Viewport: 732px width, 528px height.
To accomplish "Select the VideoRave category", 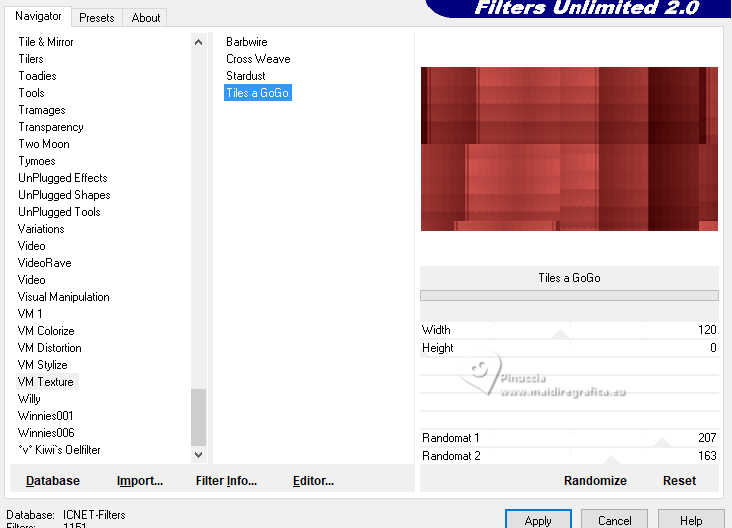I will click(44, 263).
